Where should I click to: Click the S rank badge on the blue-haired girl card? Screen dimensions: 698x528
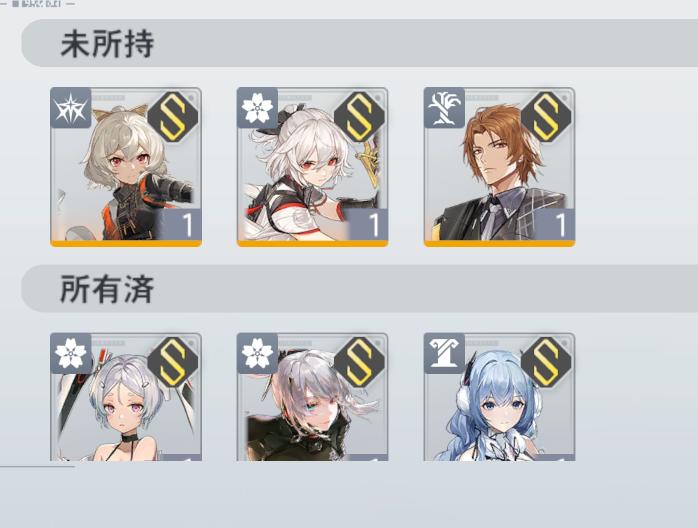546,362
